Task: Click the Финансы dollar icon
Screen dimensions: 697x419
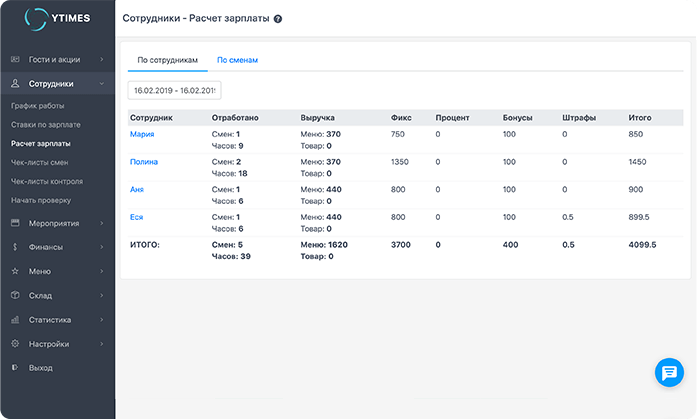Action: tap(15, 246)
